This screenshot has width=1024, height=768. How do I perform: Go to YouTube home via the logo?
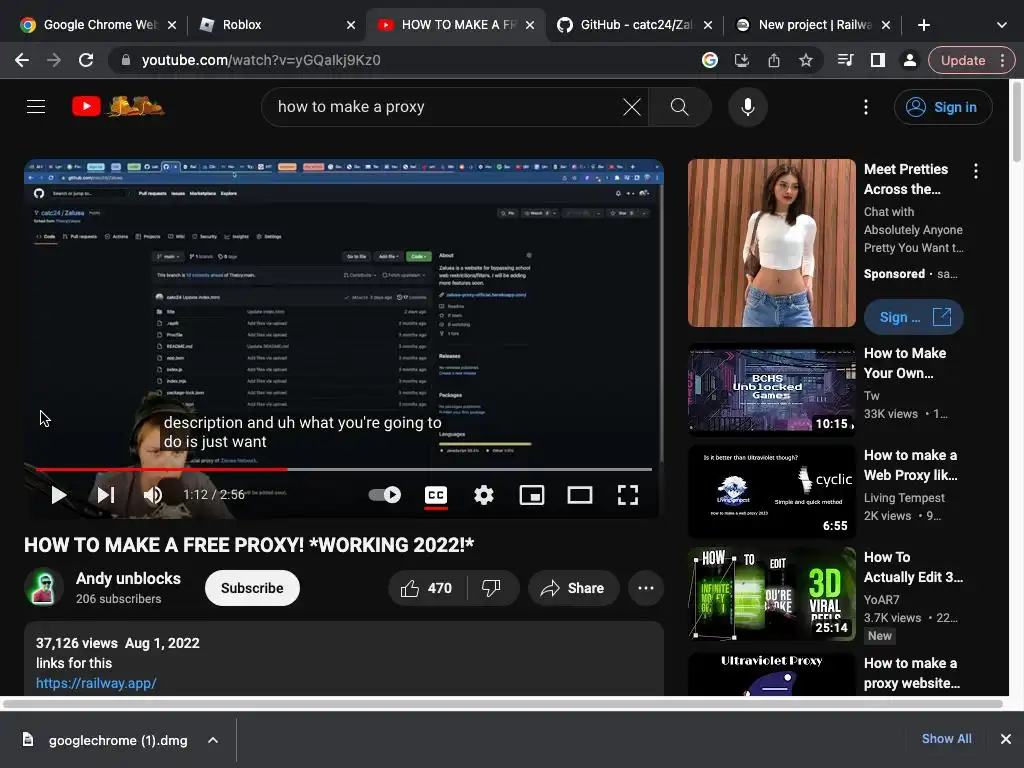tap(118, 106)
